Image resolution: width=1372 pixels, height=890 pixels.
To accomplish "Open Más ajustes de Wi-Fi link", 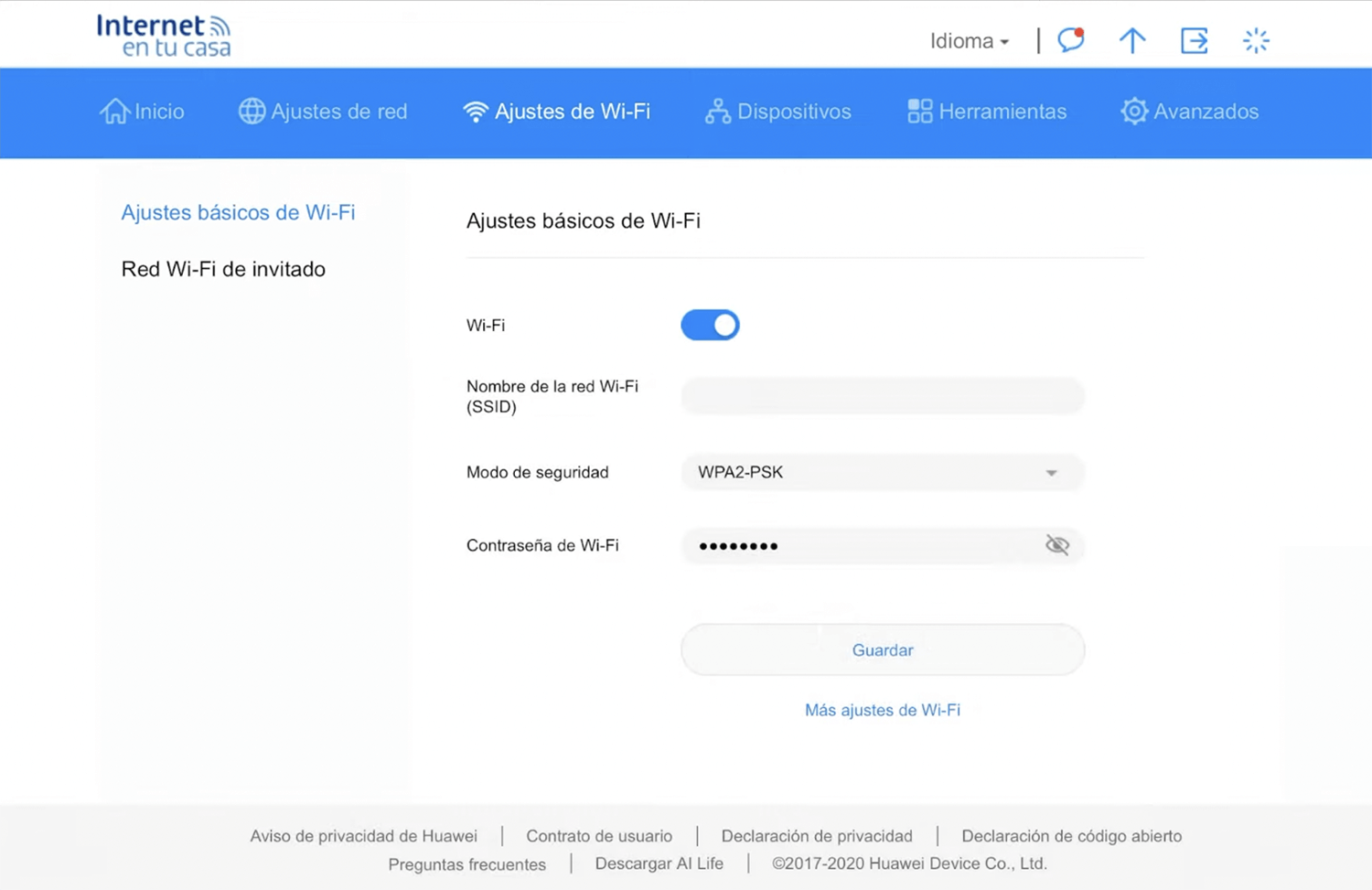I will (882, 710).
